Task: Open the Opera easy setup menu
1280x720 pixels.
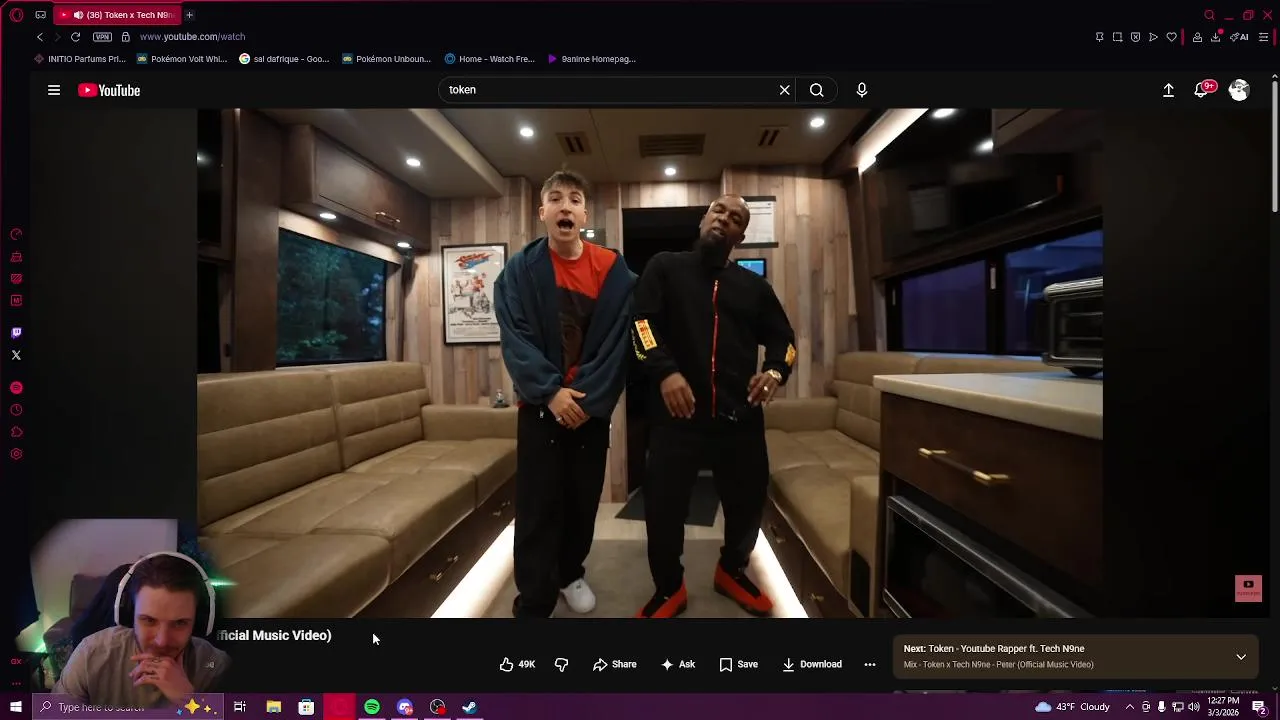Action: pos(1263,37)
